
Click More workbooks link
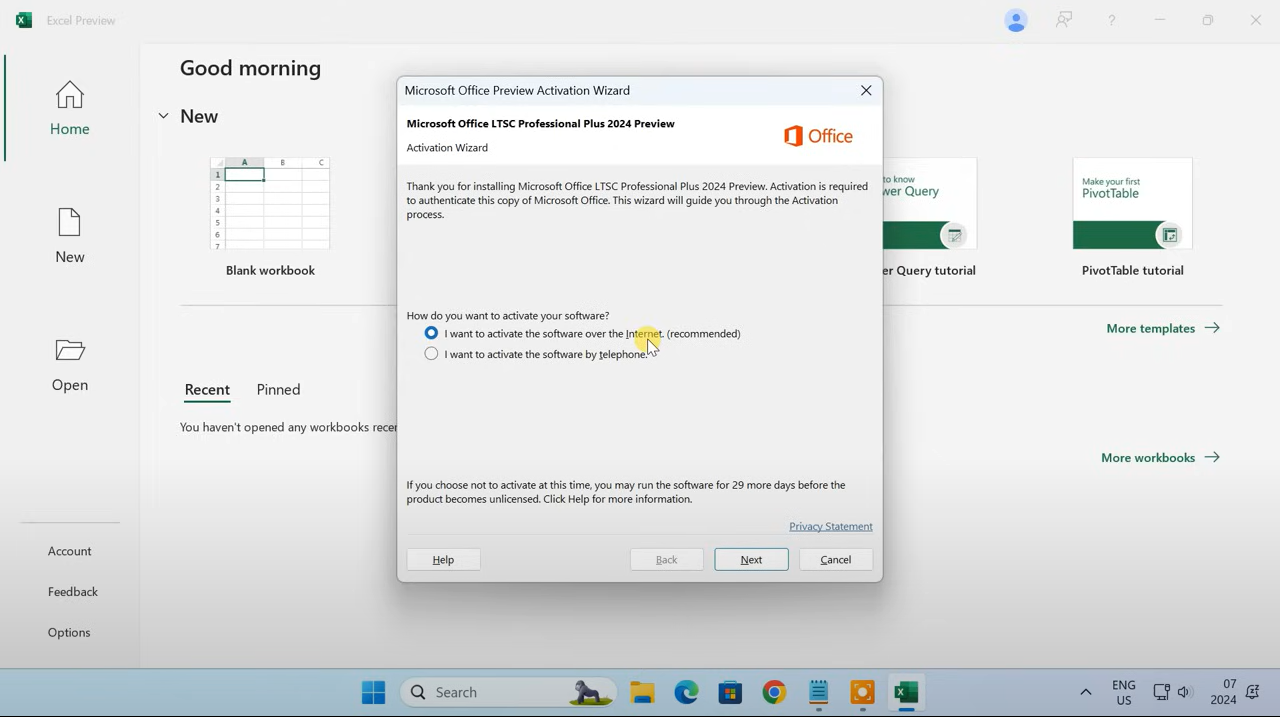pyautogui.click(x=1160, y=458)
